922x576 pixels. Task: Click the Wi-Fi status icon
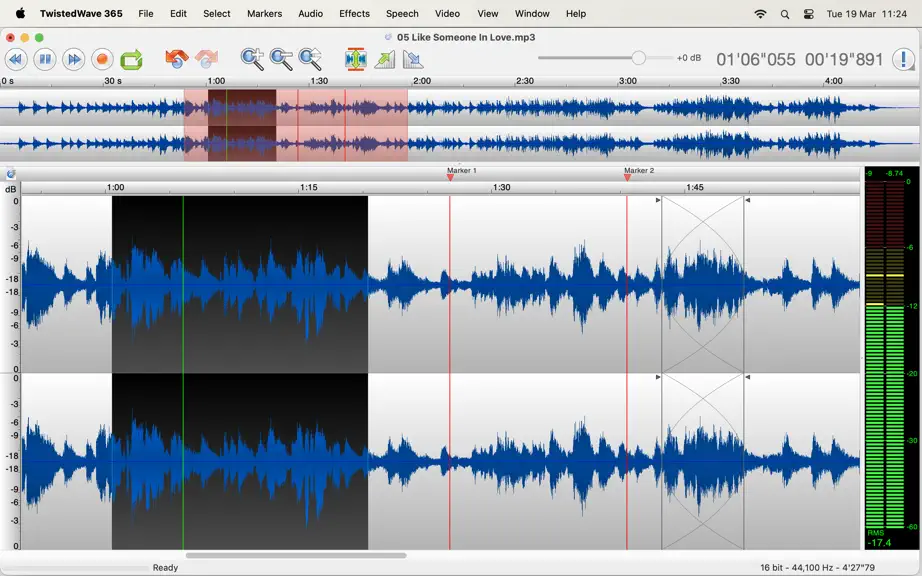point(760,14)
